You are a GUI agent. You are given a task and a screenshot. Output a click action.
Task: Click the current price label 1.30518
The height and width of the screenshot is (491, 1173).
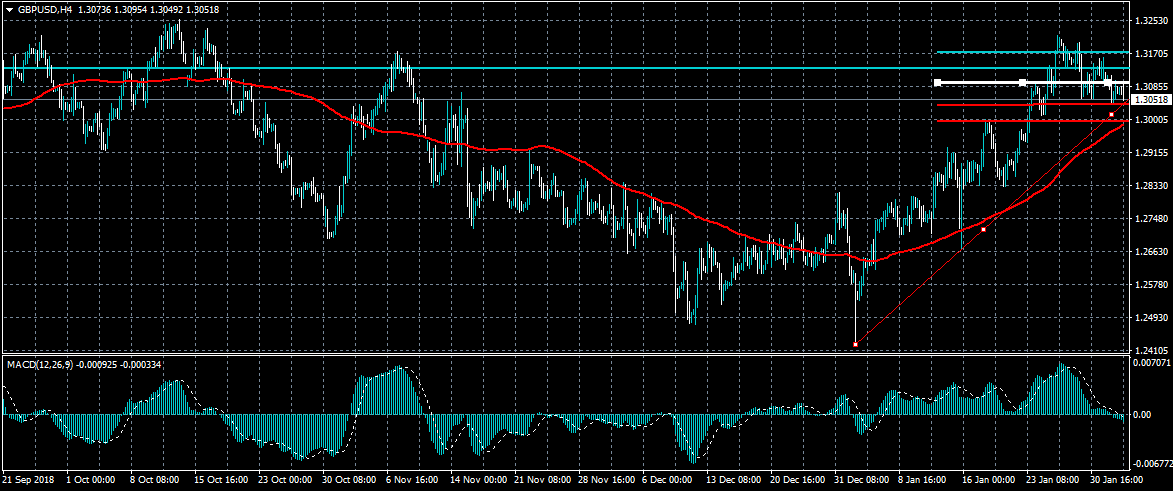pos(1152,100)
